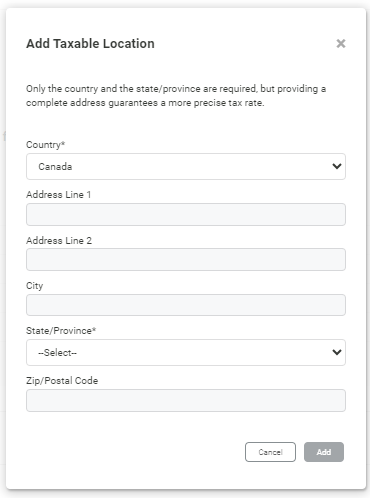Expand Country list via chevron arrow

pos(337,166)
